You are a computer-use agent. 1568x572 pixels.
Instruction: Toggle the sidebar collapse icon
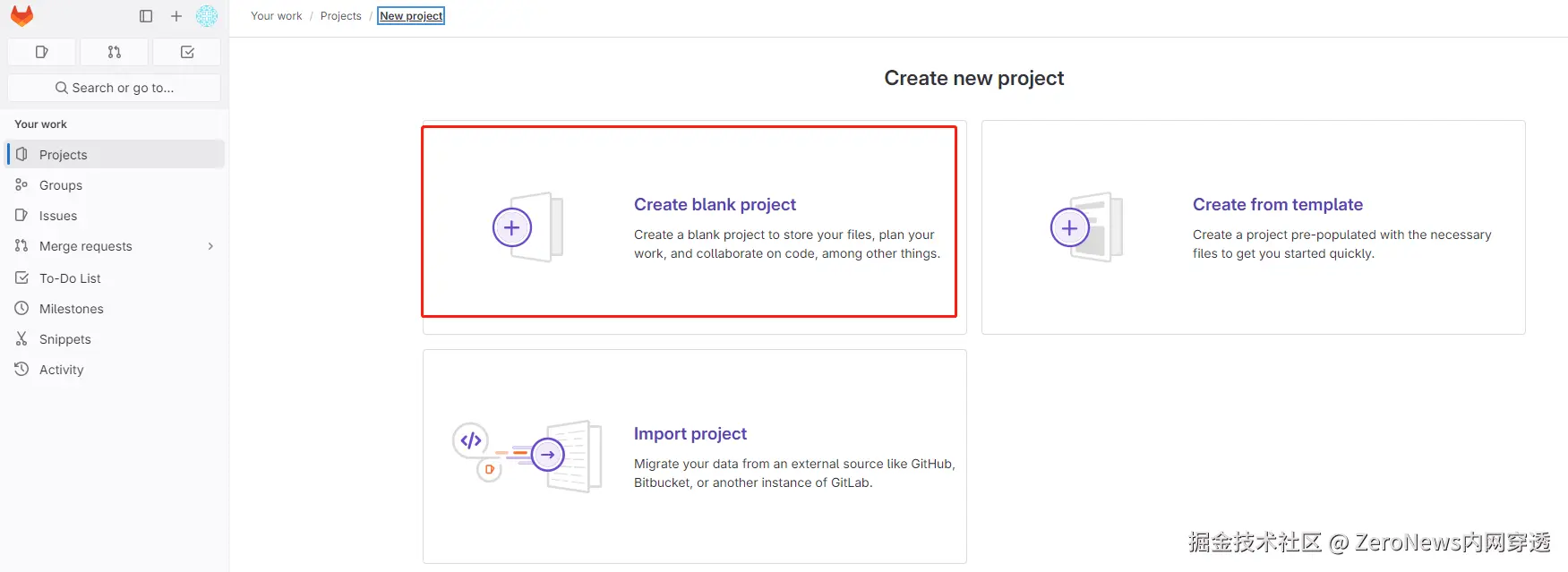[146, 16]
